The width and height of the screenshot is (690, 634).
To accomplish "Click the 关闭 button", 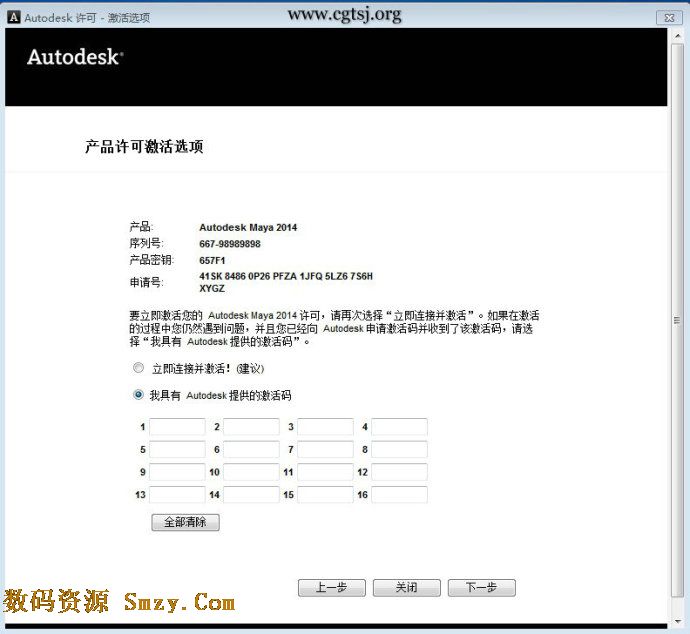I will tap(407, 588).
